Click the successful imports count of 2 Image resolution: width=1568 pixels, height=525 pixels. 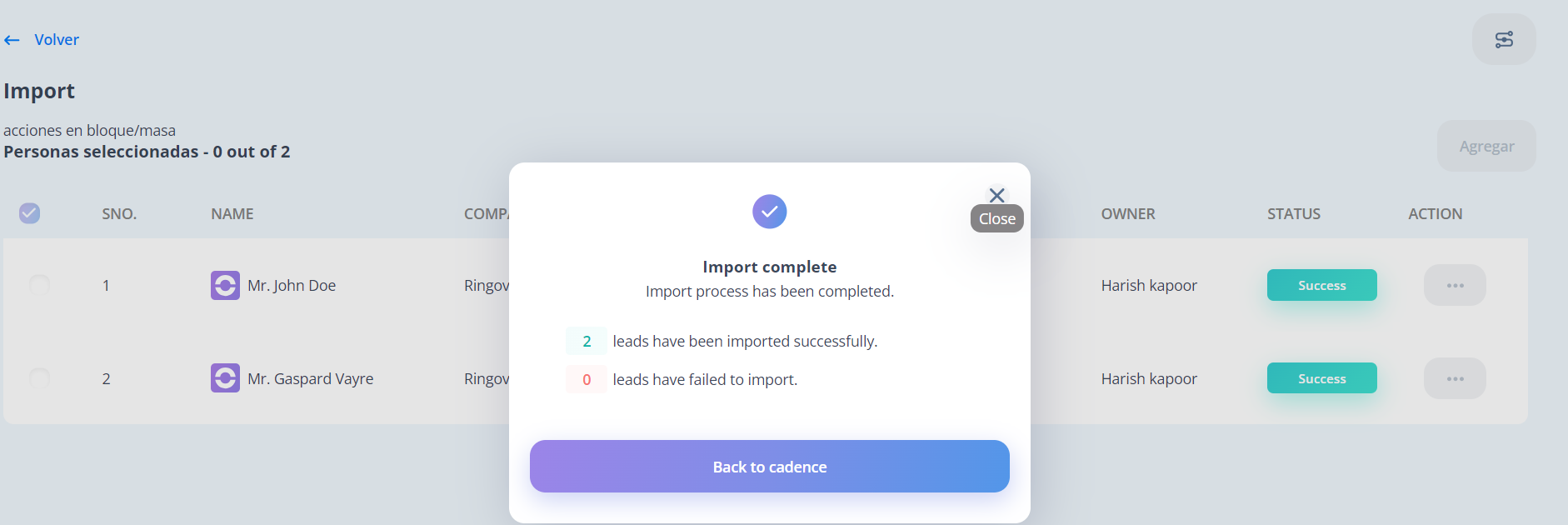pyautogui.click(x=587, y=341)
